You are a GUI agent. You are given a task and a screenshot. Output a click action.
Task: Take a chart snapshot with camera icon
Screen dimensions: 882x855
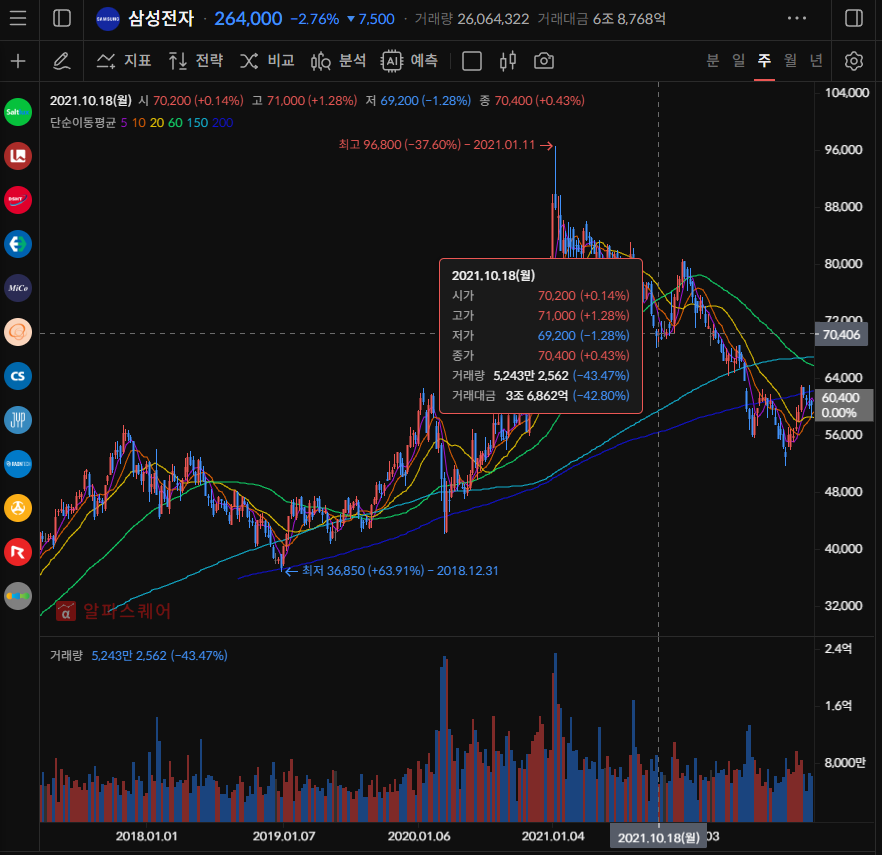[x=544, y=61]
